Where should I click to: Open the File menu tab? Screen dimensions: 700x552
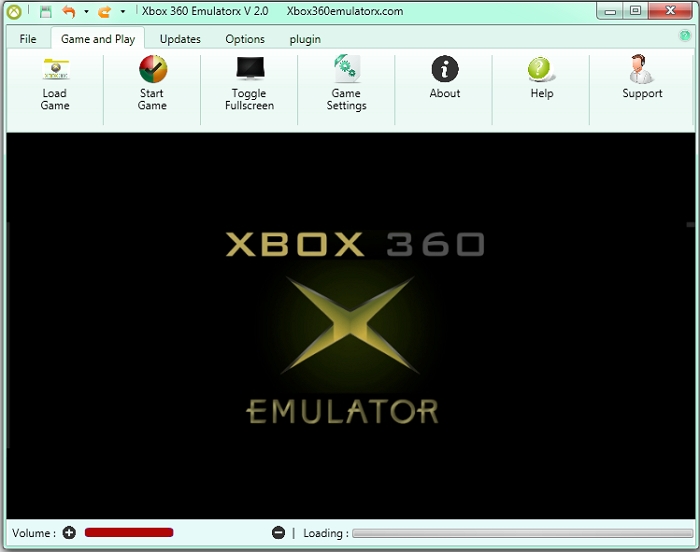click(x=28, y=39)
